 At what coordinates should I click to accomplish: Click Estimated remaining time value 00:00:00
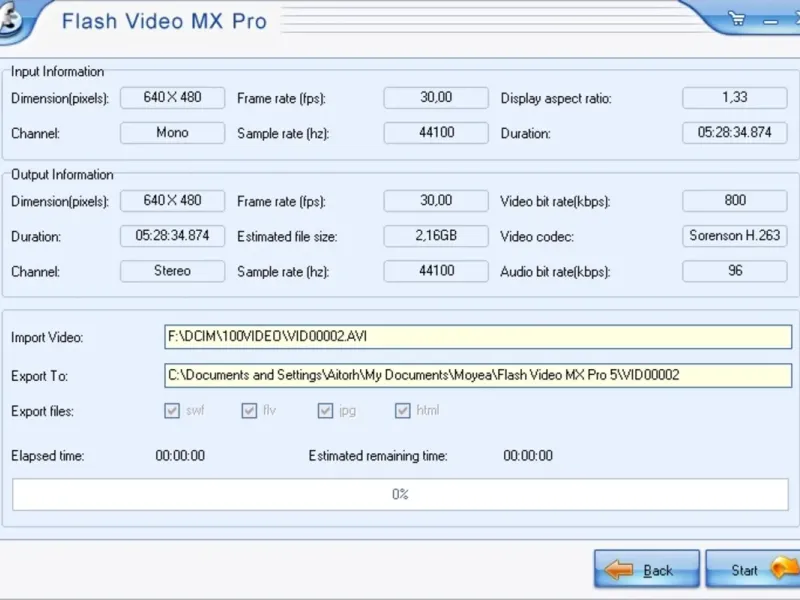pyautogui.click(x=528, y=456)
